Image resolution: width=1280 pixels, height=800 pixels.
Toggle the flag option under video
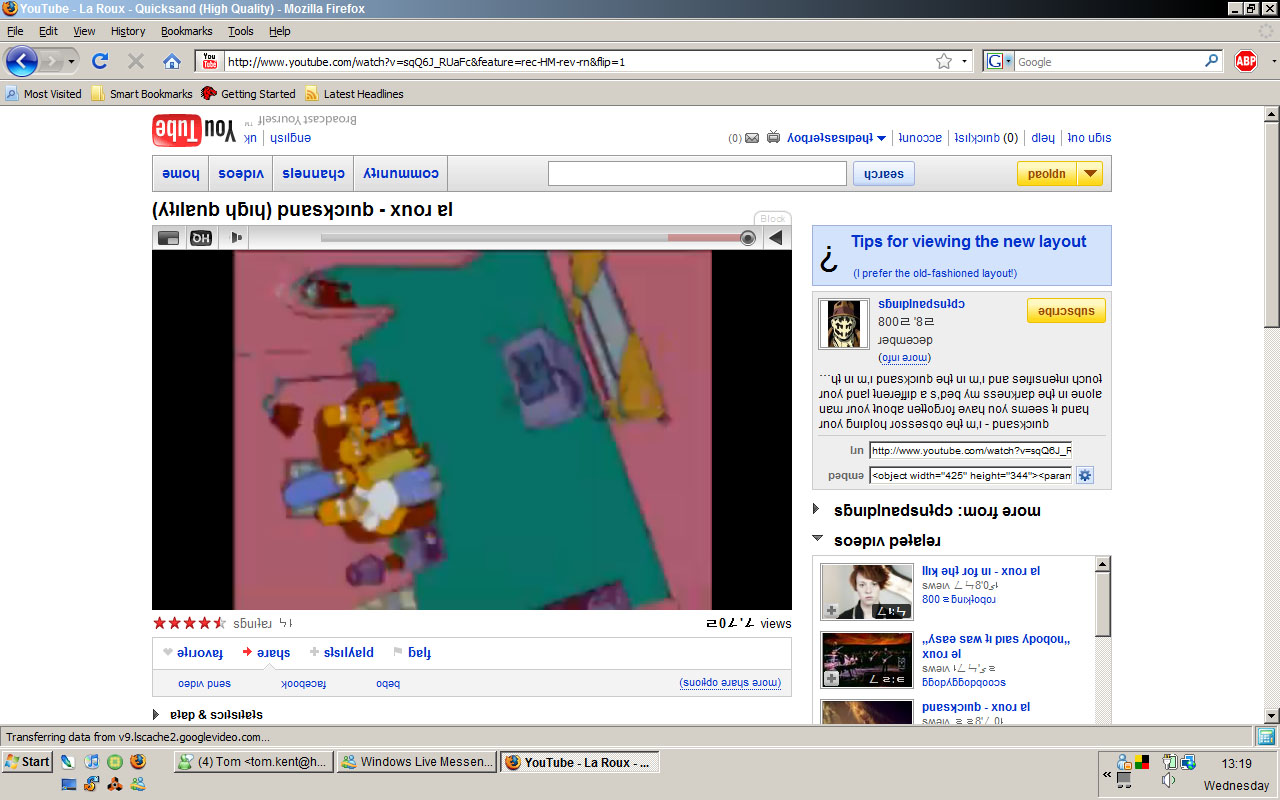tap(412, 653)
